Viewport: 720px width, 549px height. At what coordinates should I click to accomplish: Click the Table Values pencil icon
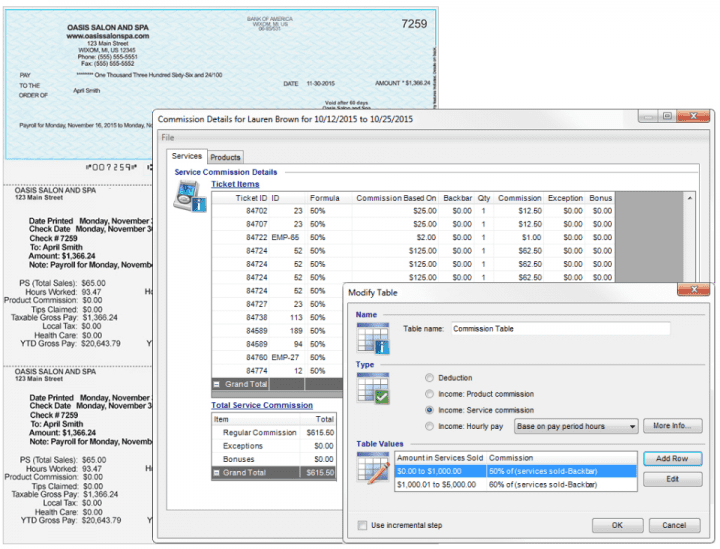372,468
